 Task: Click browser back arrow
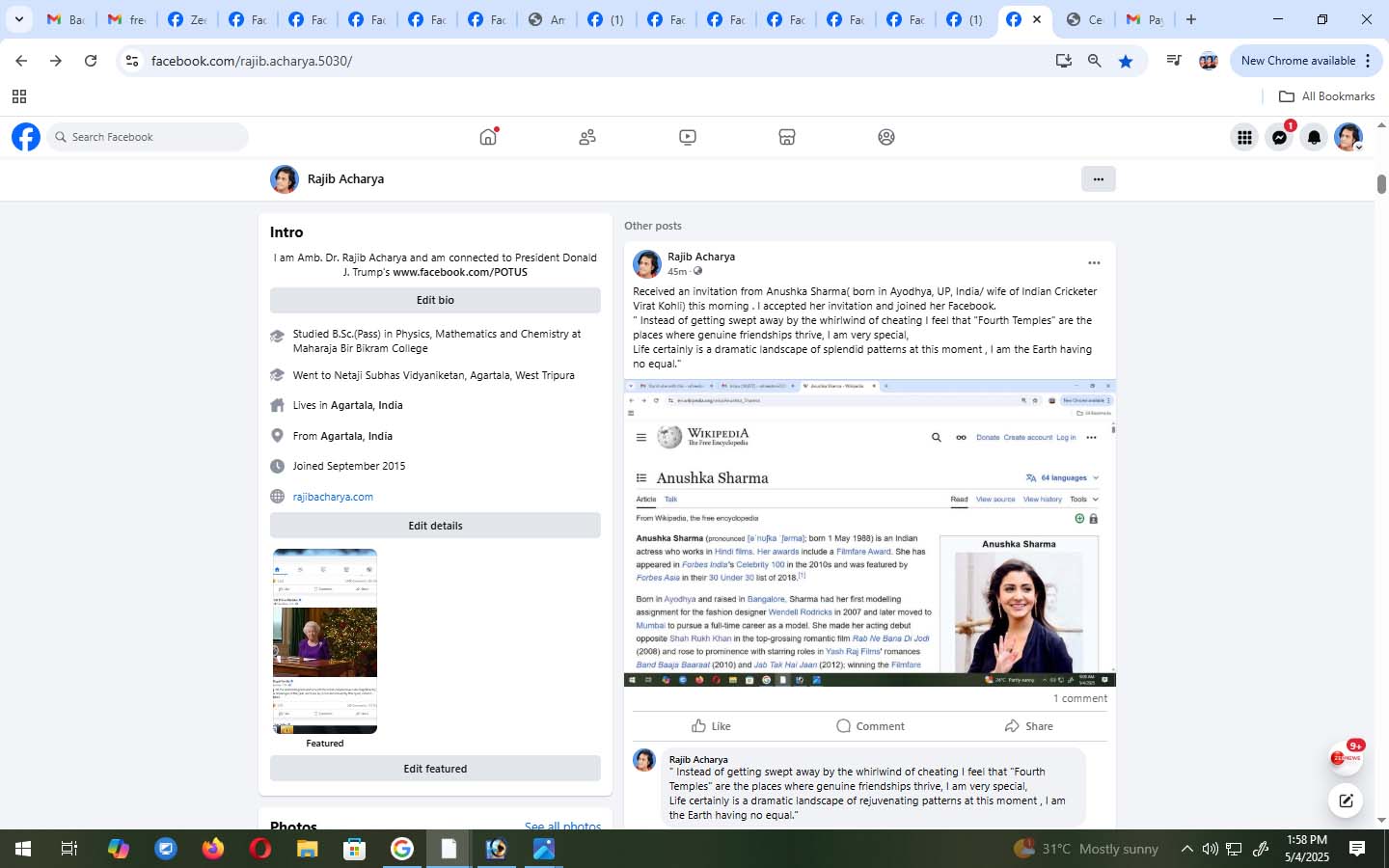(x=21, y=61)
